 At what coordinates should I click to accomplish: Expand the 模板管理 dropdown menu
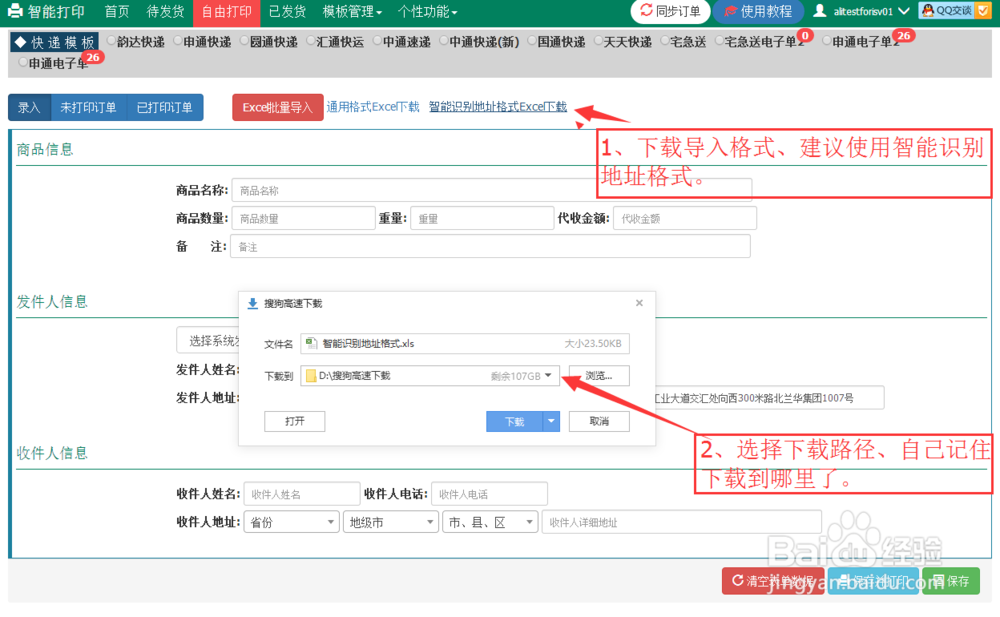click(352, 11)
